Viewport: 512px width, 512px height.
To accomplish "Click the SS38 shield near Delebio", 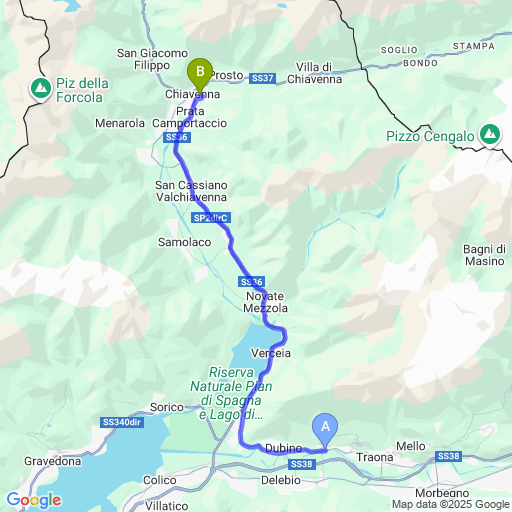I will click(x=301, y=464).
